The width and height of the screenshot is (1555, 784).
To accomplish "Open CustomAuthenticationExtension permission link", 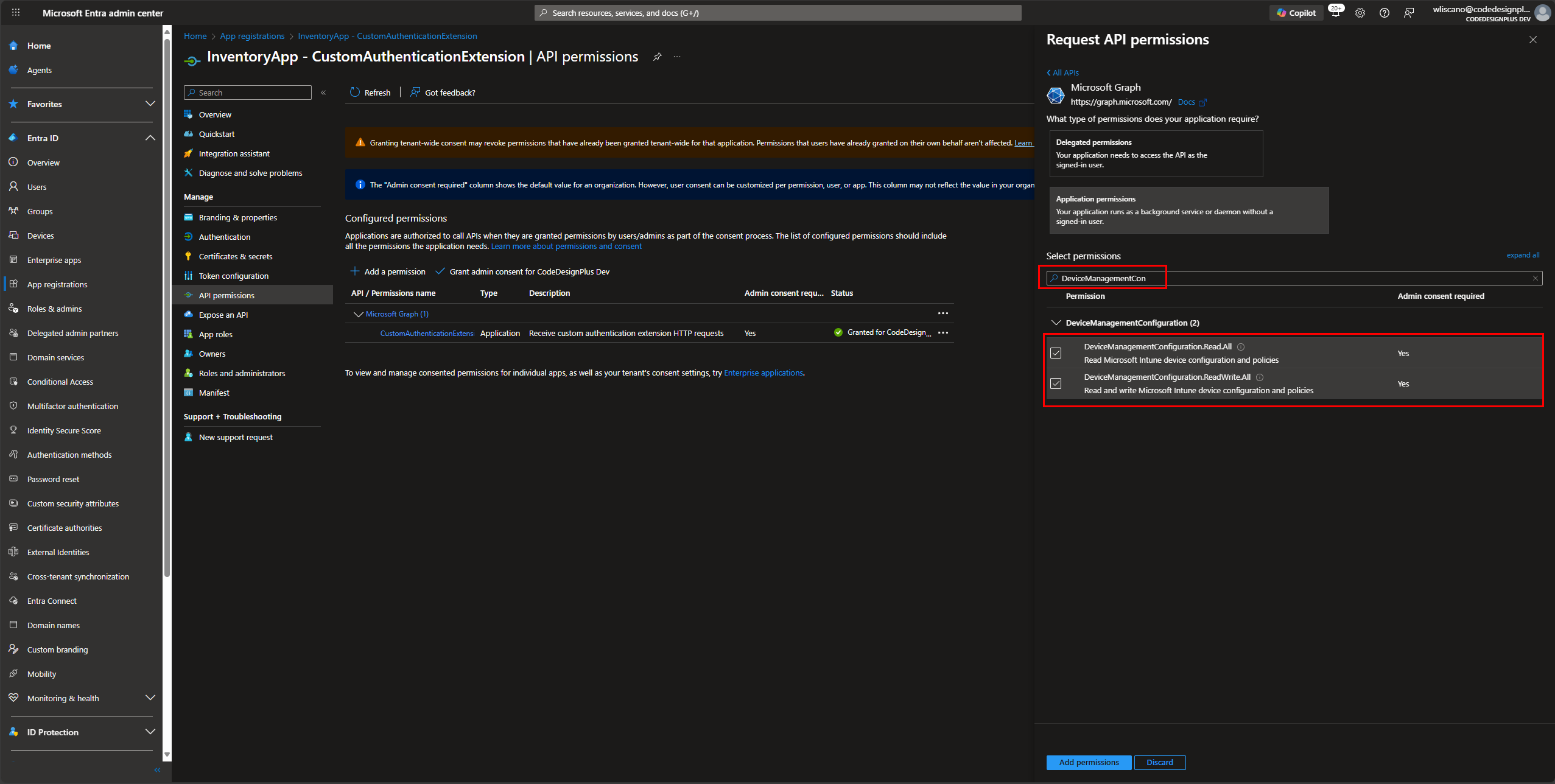I will click(427, 333).
